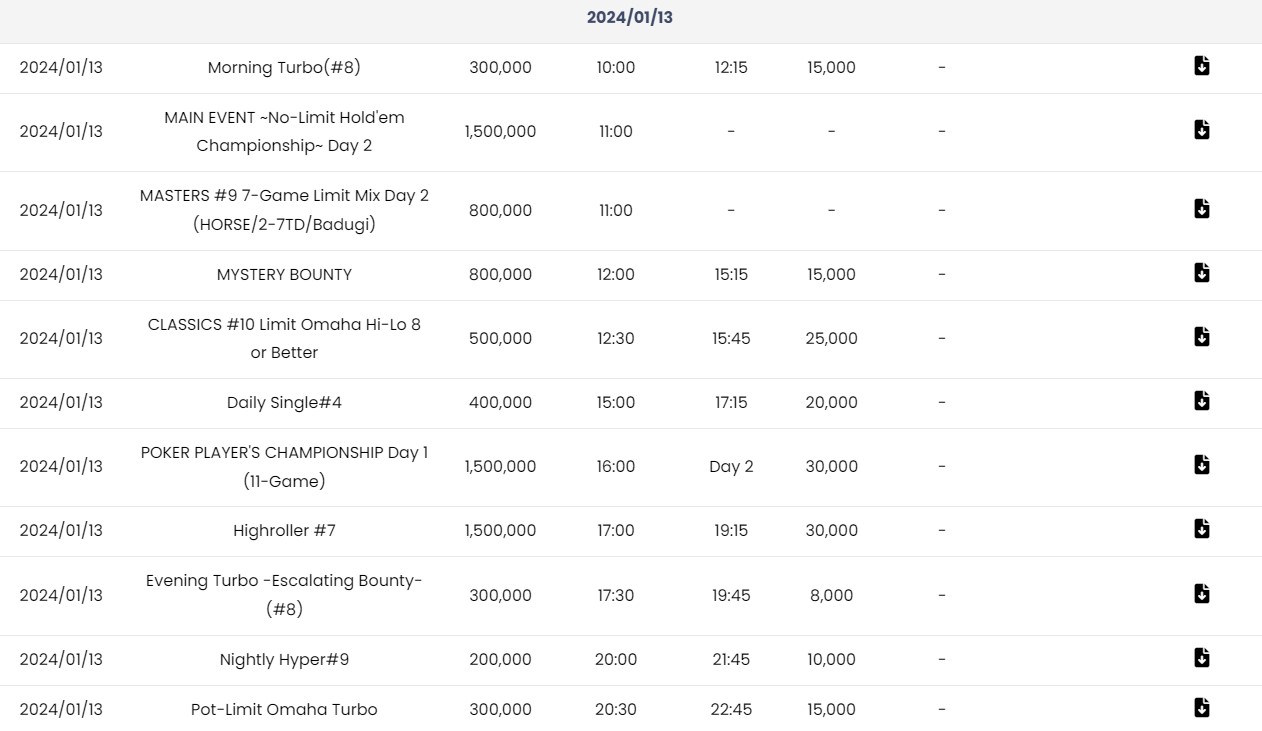Select the 19:15 time cell

point(731,530)
